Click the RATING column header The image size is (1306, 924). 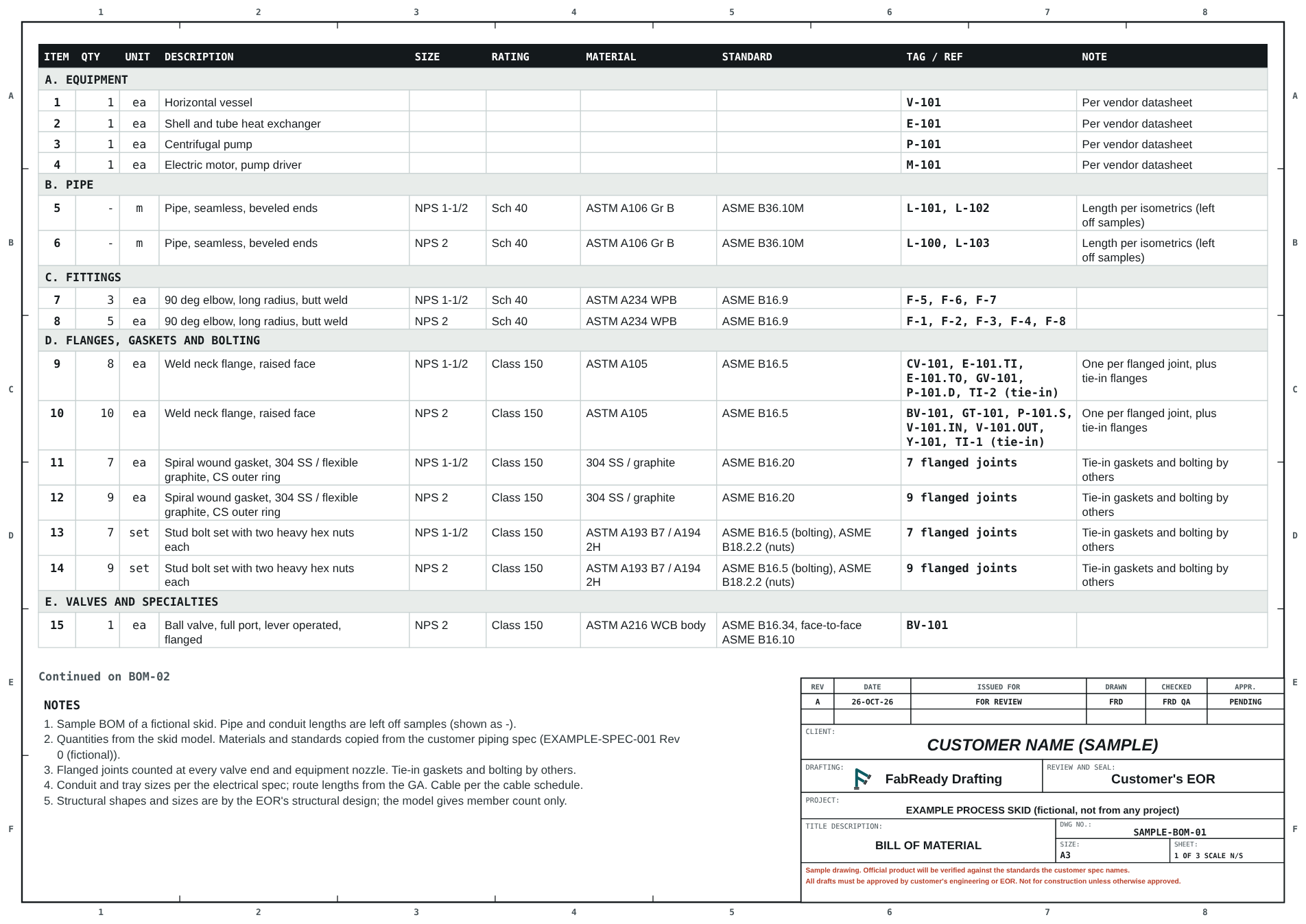click(510, 57)
